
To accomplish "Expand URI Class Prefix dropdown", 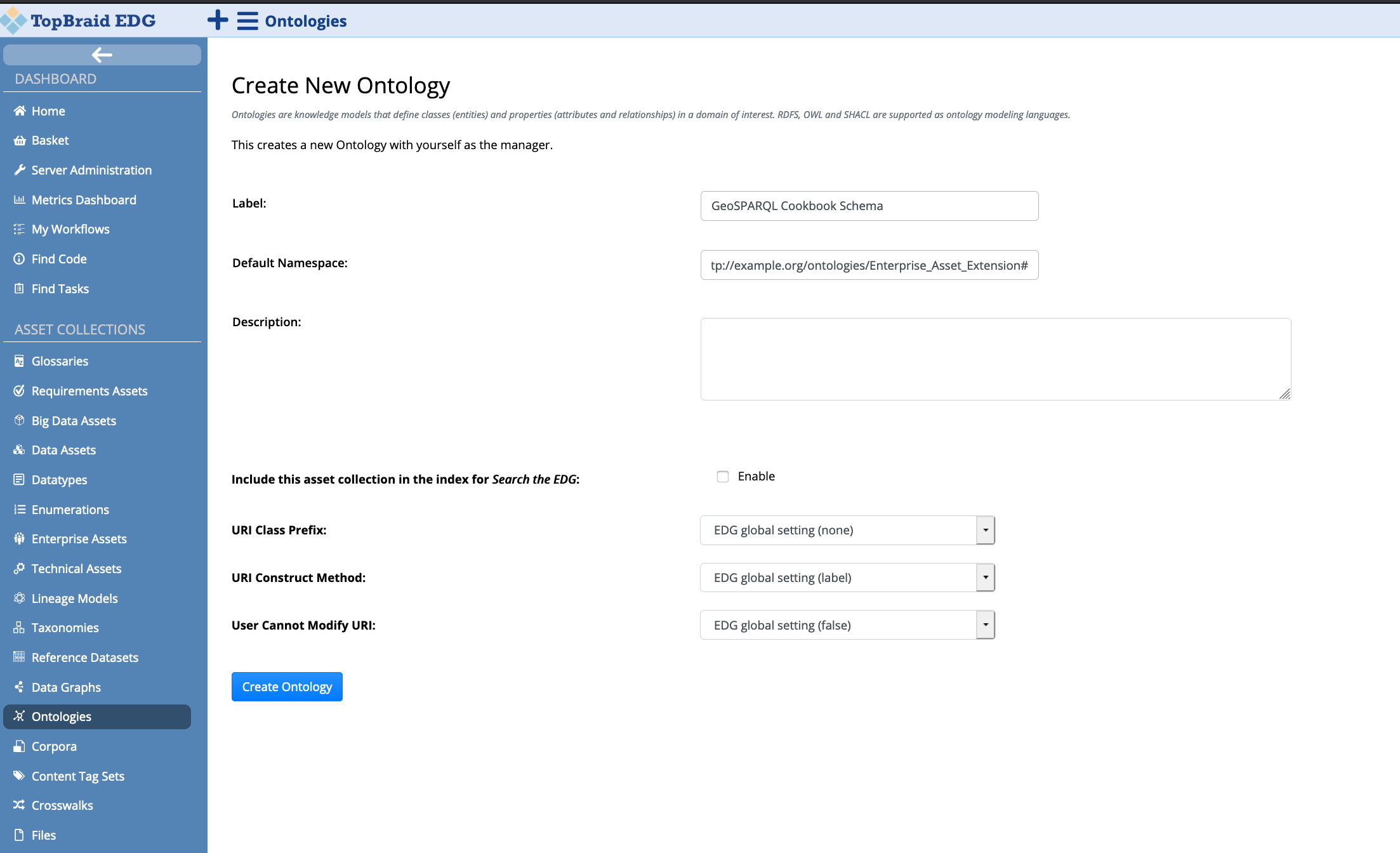I will (985, 530).
